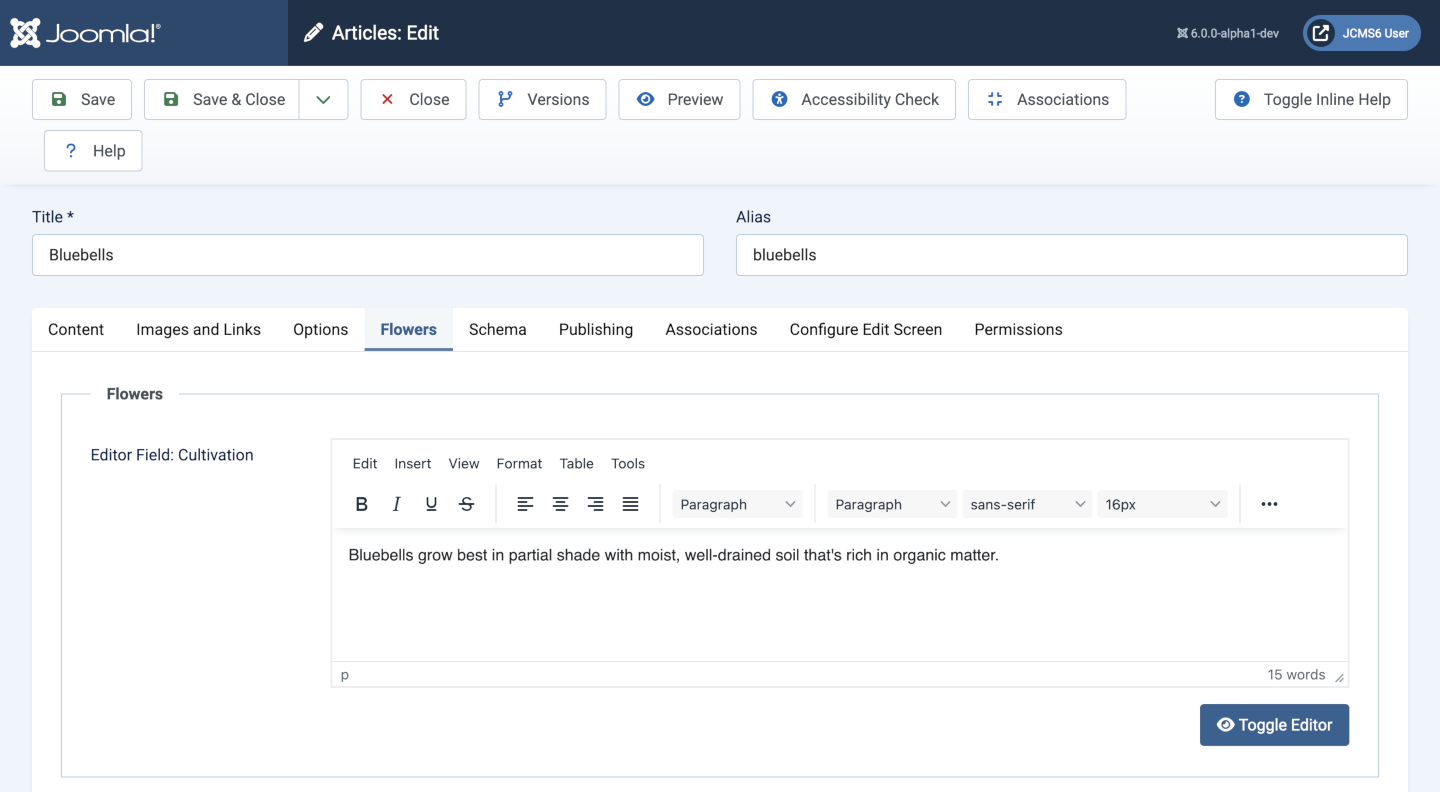Apply bold formatting in the editor

(361, 504)
